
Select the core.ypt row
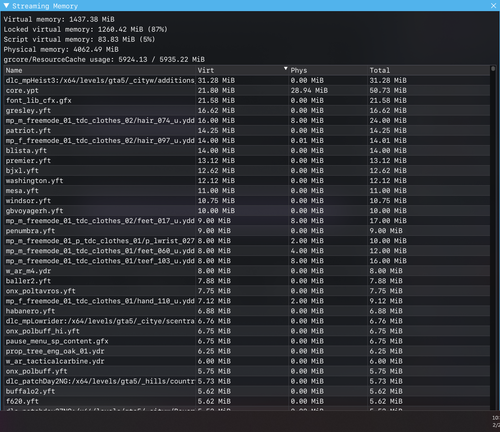[247, 90]
